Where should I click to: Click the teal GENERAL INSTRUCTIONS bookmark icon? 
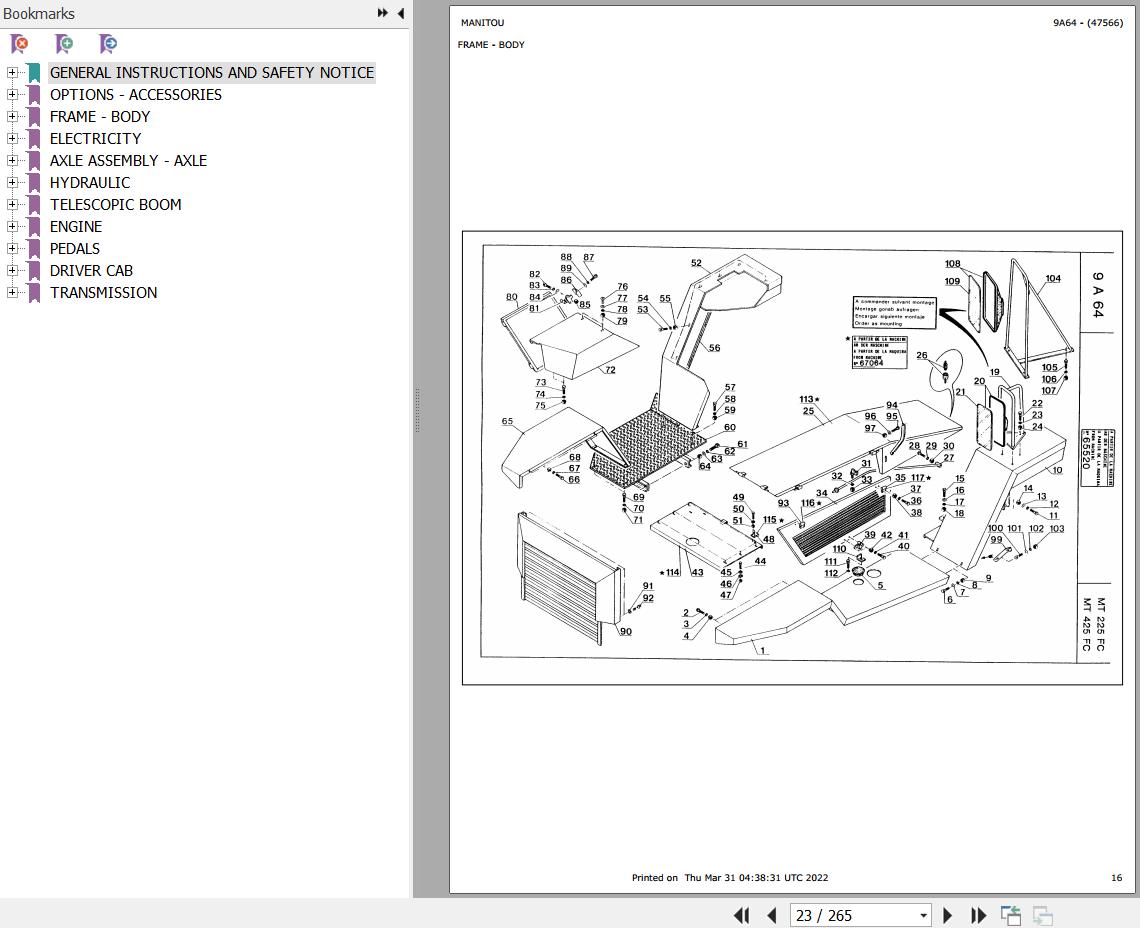coord(33,73)
